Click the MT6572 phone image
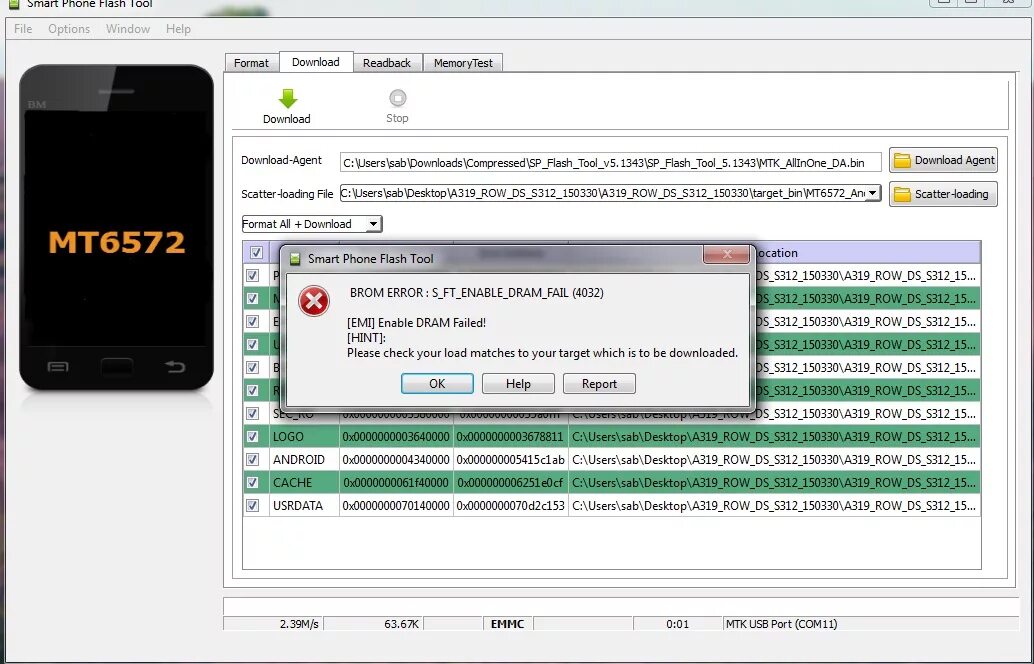 coord(117,227)
